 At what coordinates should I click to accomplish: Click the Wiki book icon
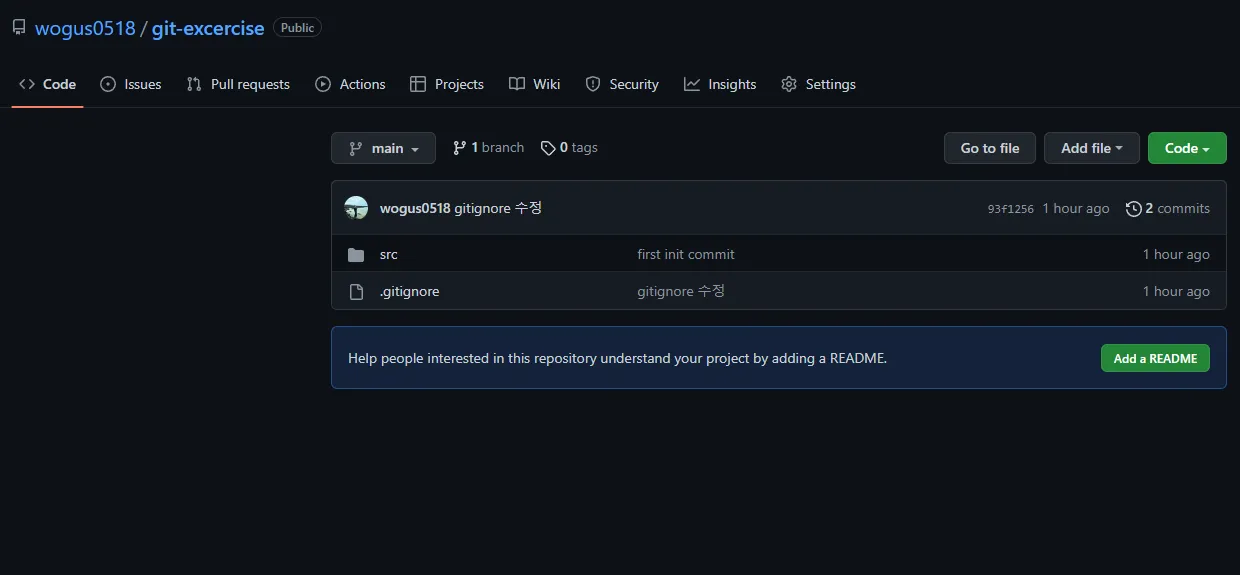pos(516,84)
